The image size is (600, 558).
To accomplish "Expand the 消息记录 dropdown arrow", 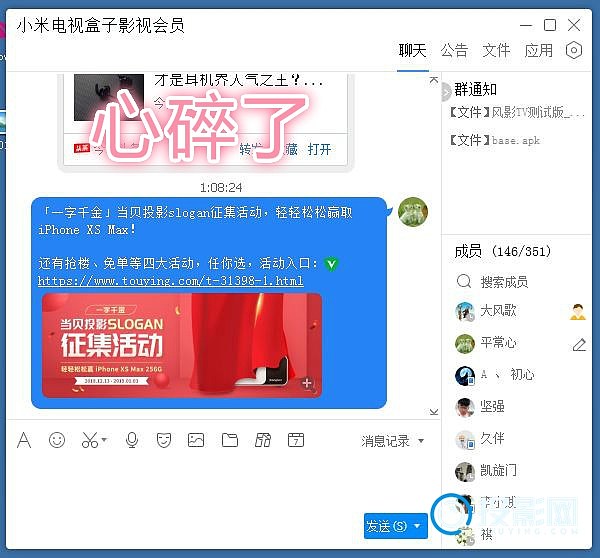I will click(421, 441).
